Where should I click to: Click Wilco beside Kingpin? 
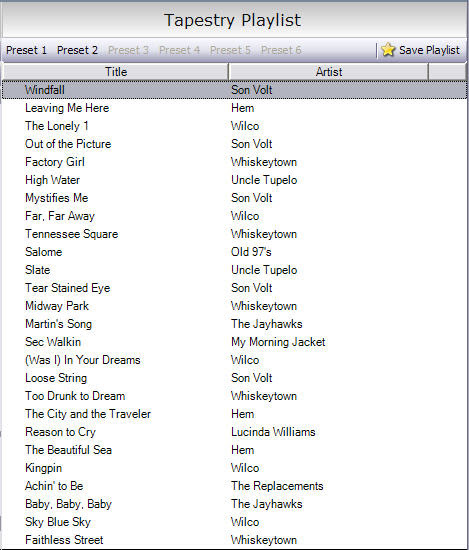point(245,468)
